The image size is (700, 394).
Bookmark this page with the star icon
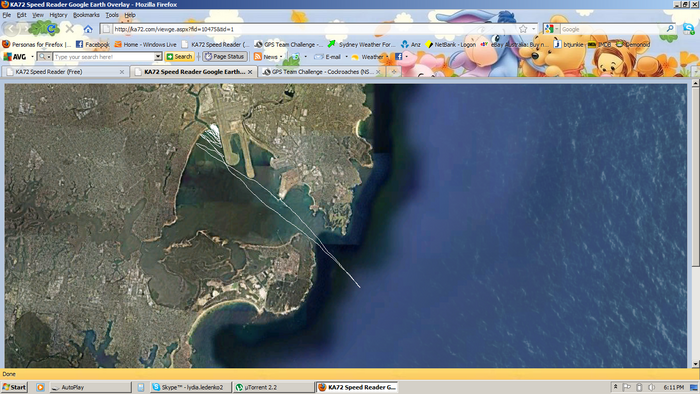pos(523,29)
